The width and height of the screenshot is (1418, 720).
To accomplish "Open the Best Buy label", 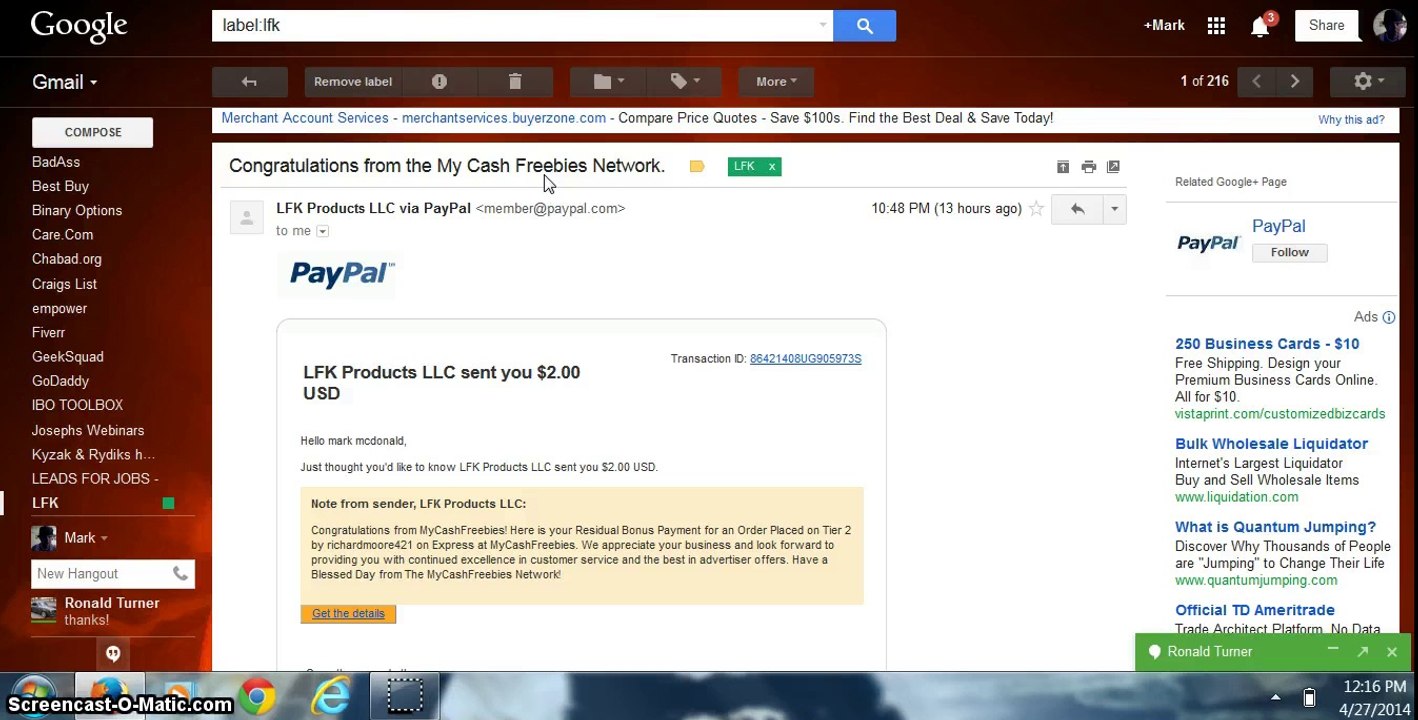I will (60, 186).
